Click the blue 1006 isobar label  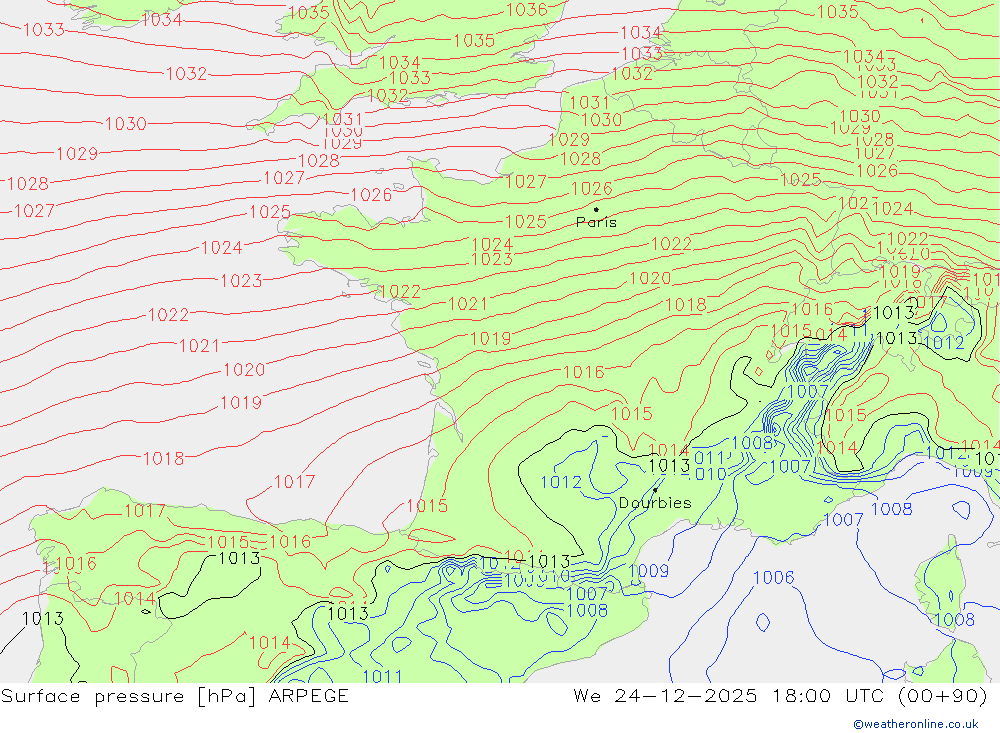774,578
